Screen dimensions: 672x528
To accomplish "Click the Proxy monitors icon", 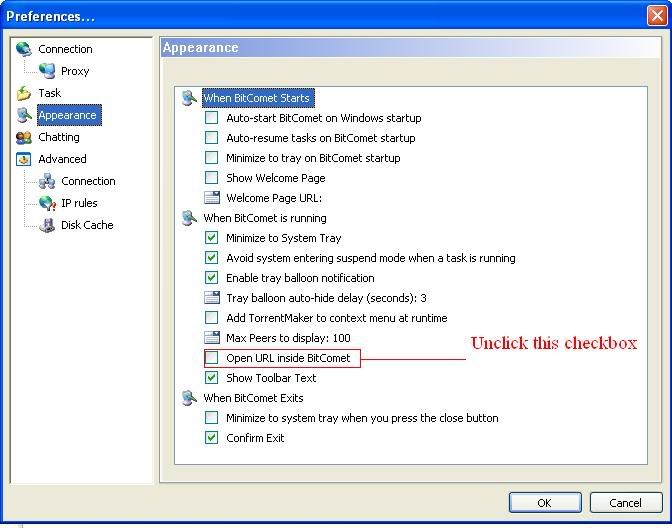I will 47,71.
